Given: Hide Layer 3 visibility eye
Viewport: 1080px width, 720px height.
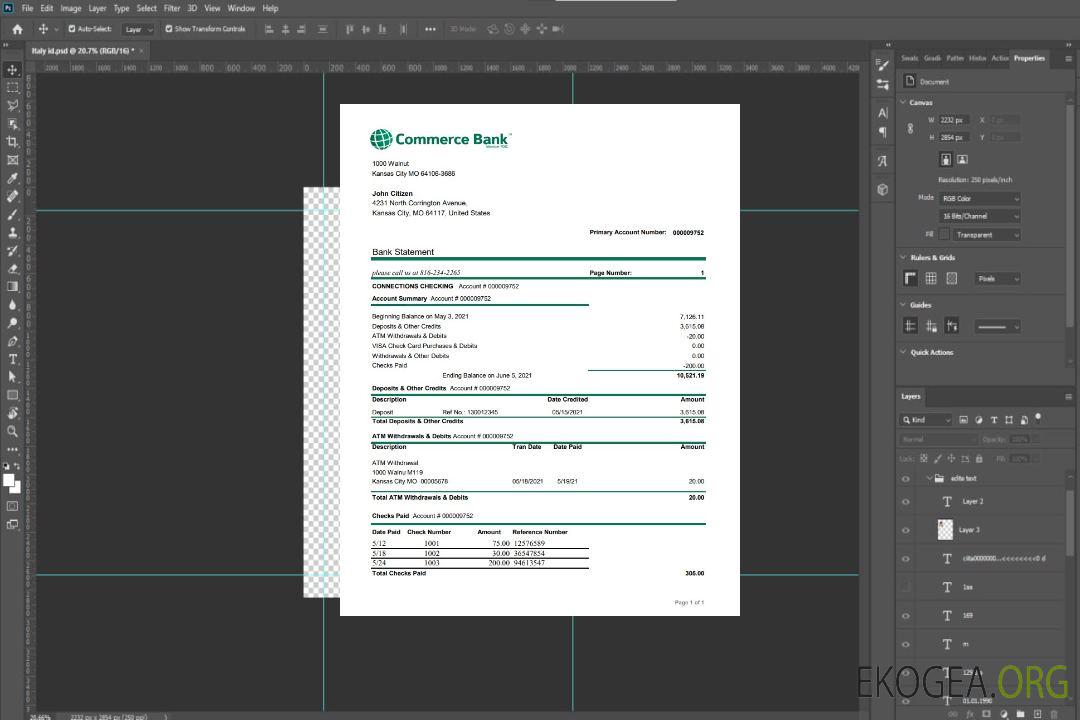Looking at the screenshot, I should click(906, 531).
